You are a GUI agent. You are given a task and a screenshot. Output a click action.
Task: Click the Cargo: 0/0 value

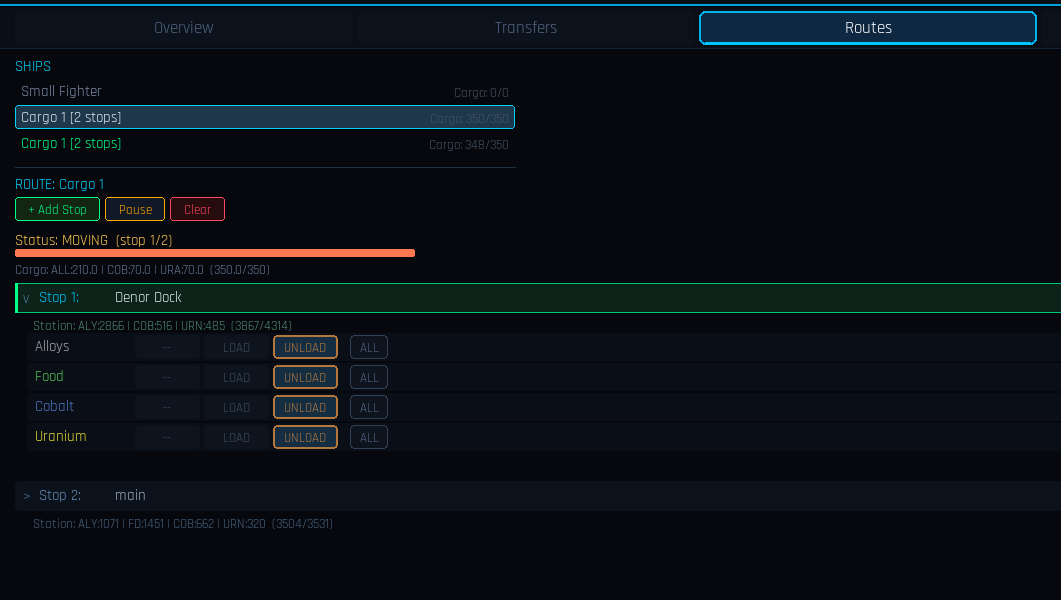pos(481,93)
